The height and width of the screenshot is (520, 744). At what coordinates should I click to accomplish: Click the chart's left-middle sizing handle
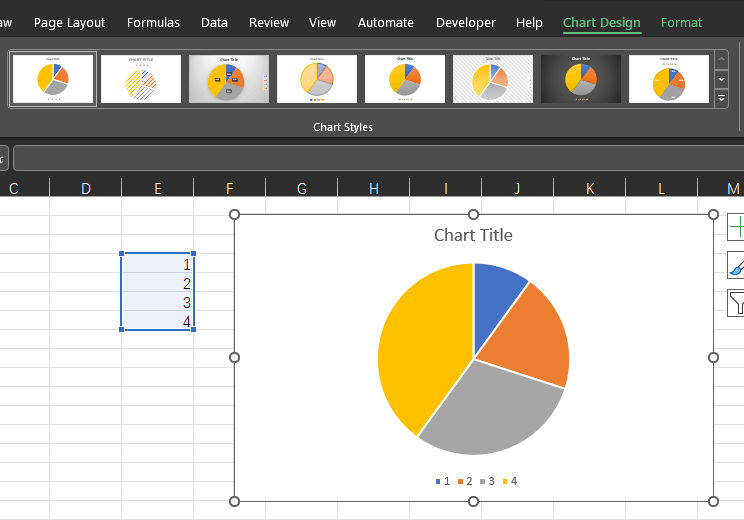tap(234, 358)
